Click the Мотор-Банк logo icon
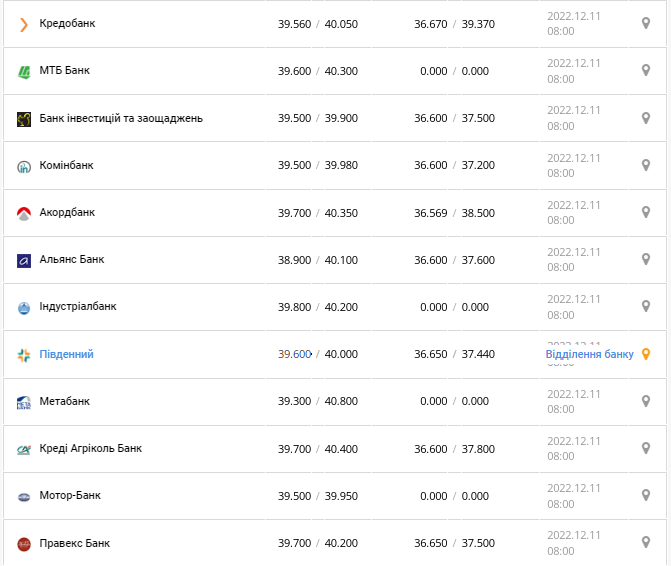 click(24, 497)
